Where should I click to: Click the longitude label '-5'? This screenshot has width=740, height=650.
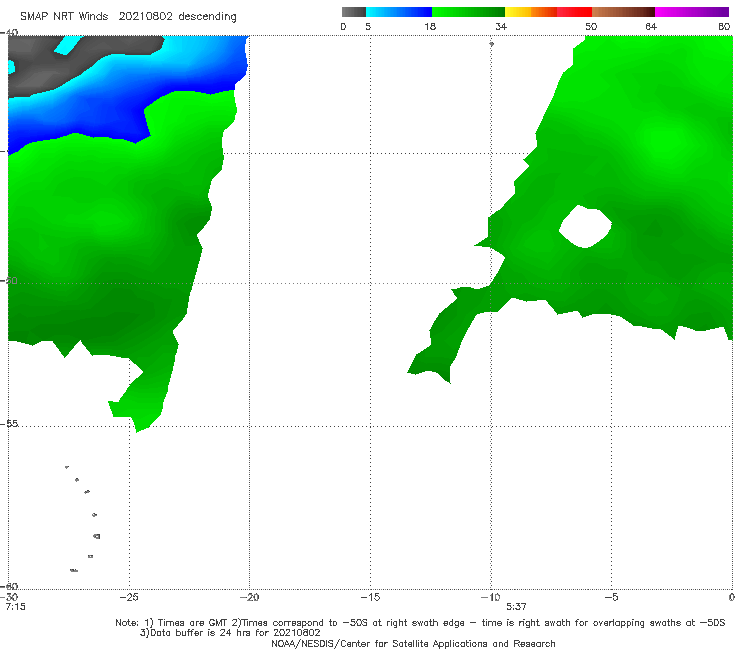[611, 597]
